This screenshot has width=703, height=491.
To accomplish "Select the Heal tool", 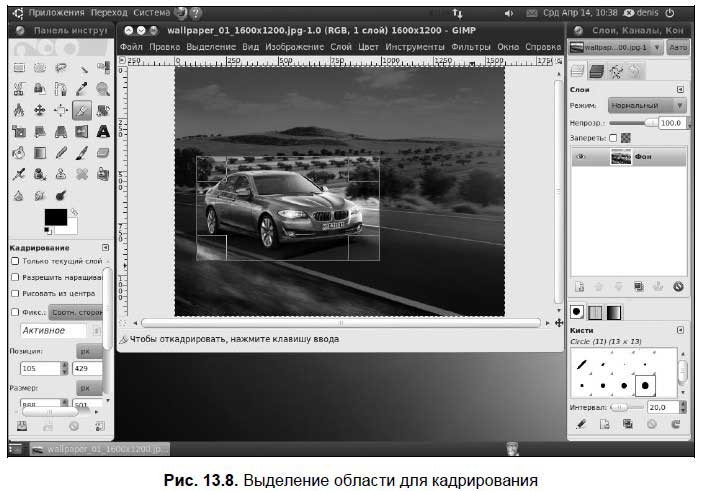I will click(82, 174).
